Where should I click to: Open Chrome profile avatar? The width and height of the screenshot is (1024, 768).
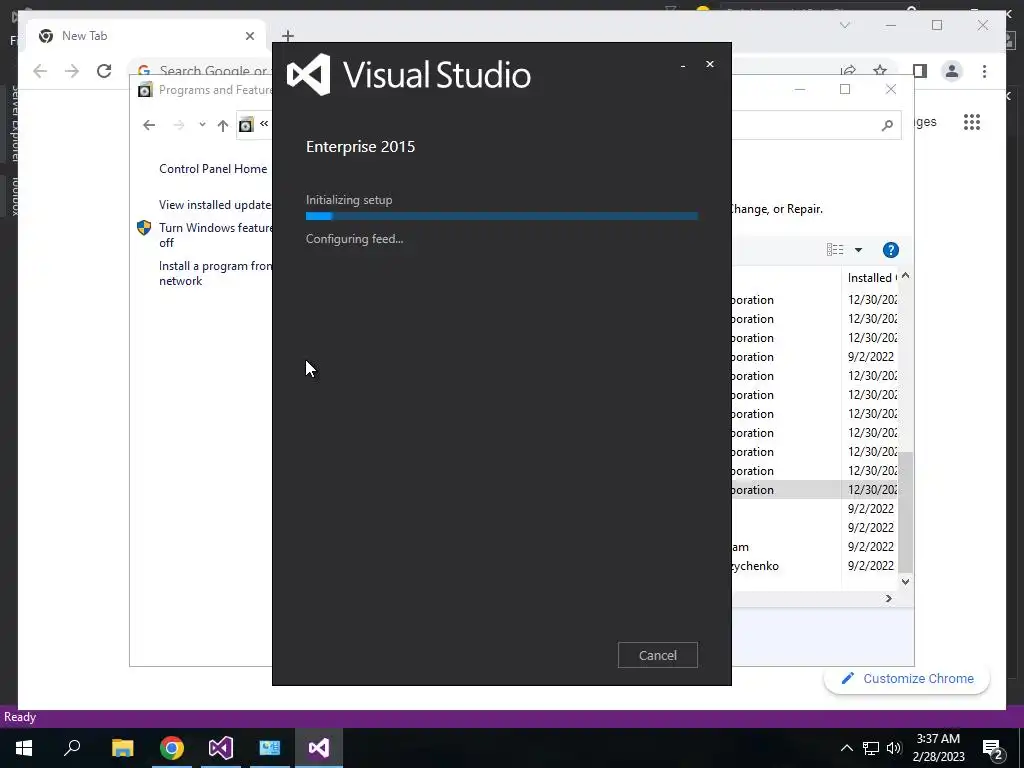952,71
